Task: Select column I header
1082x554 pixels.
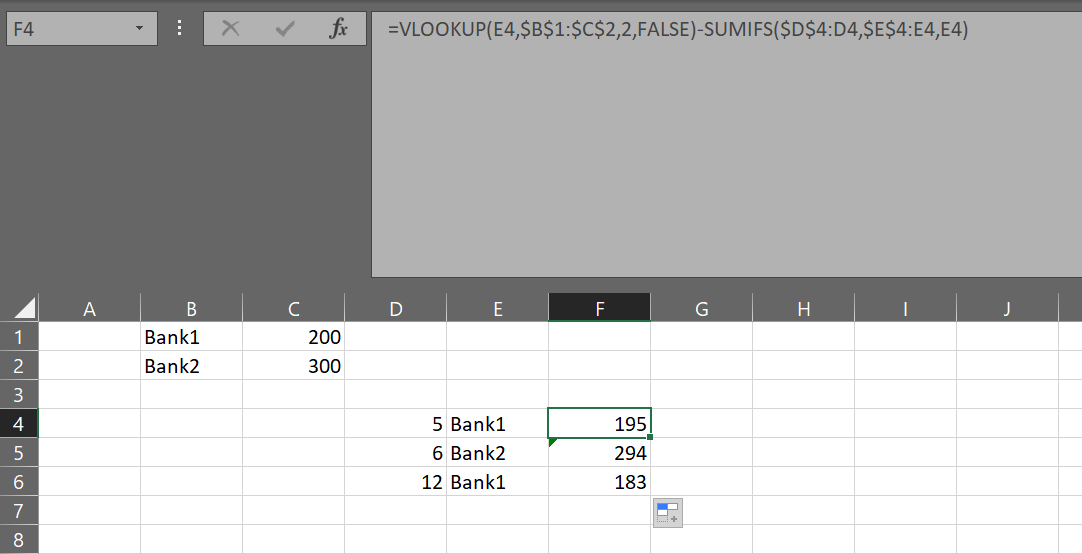Action: point(905,308)
